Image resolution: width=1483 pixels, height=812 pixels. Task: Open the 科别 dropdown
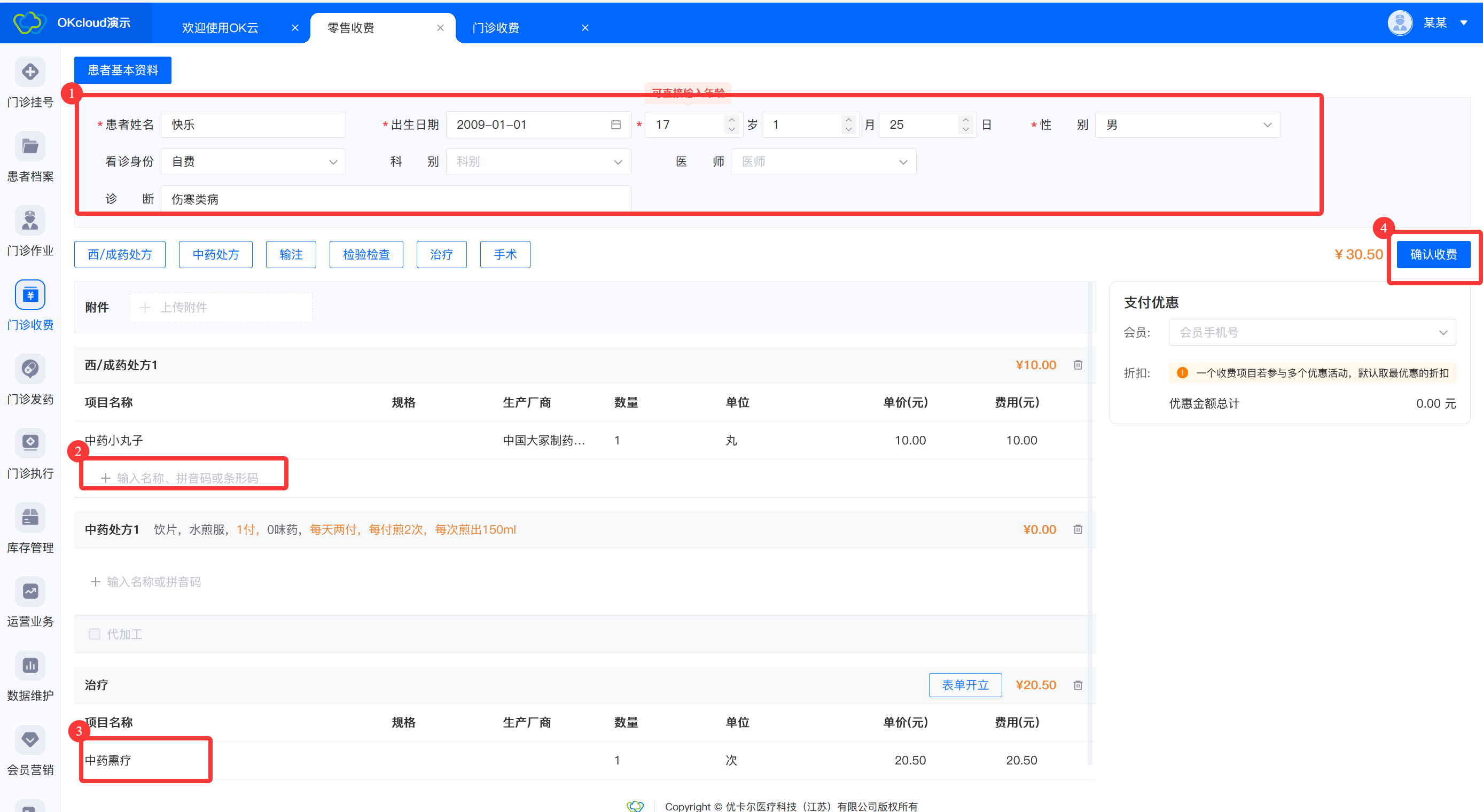538,162
